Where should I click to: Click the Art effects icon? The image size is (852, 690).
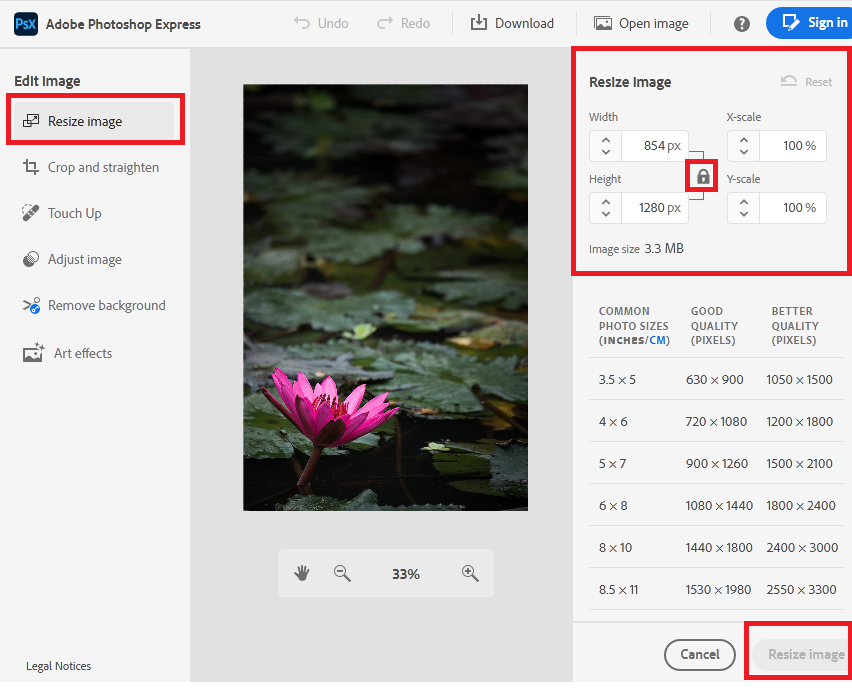point(33,353)
